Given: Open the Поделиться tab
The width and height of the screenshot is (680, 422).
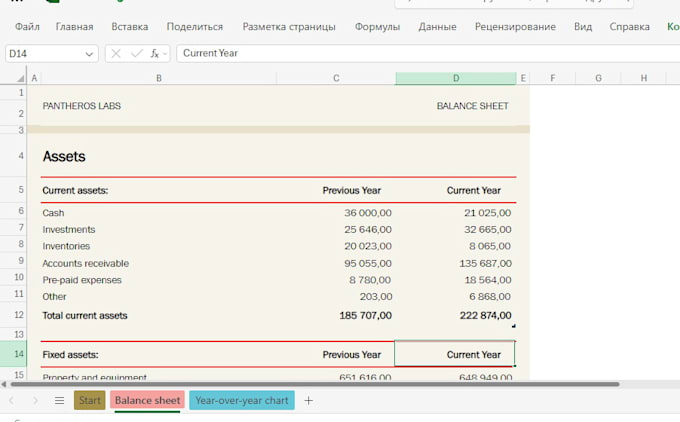Looking at the screenshot, I should 195,27.
